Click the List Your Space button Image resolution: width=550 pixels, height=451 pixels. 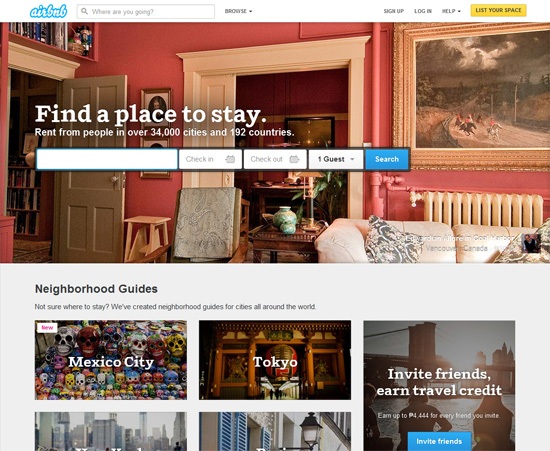tap(498, 11)
